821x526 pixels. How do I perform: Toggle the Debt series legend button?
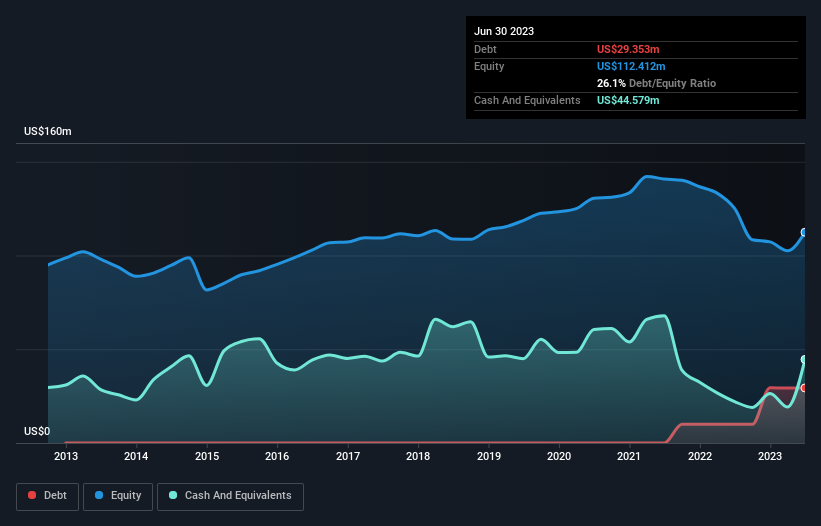(x=48, y=496)
